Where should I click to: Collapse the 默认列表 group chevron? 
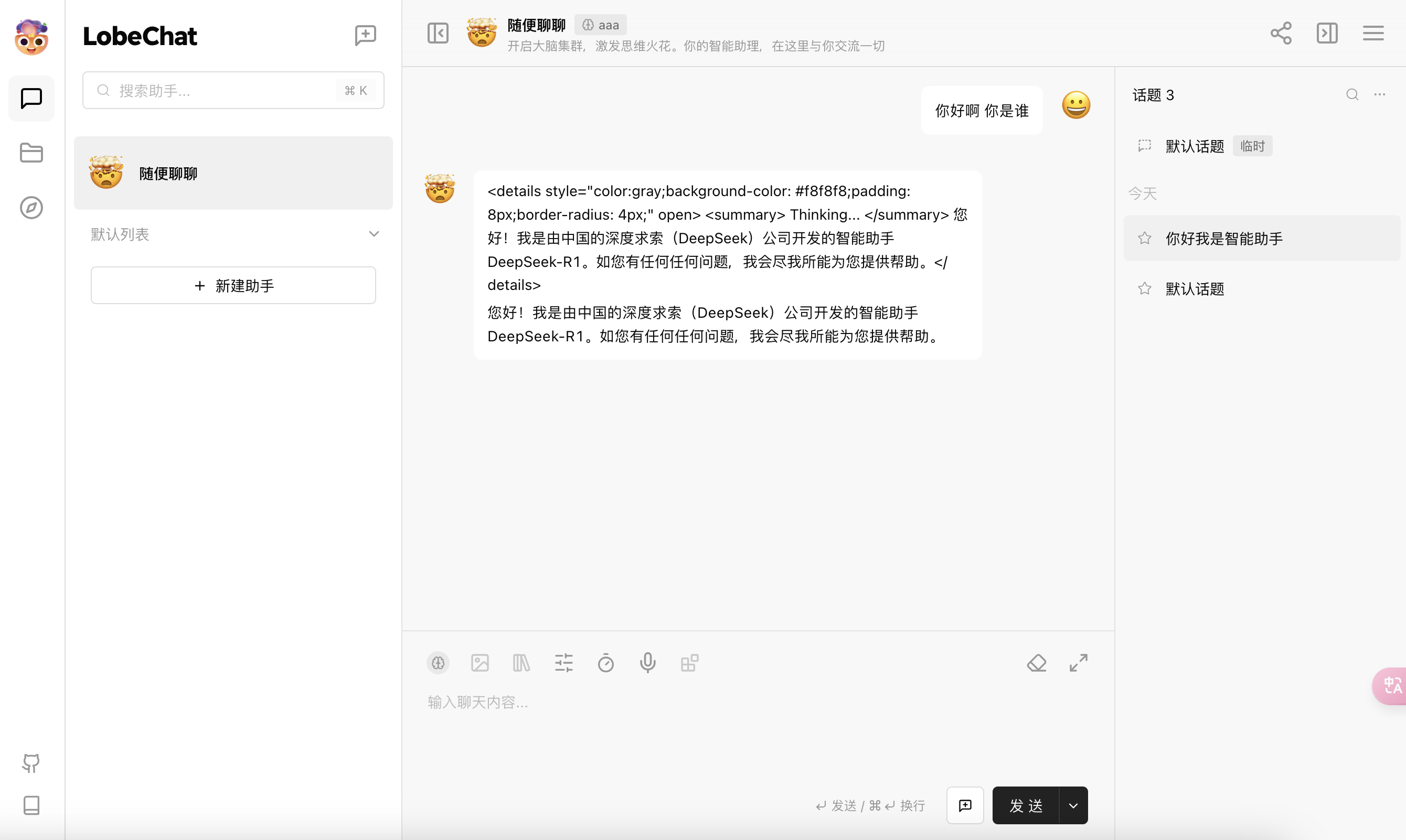pyautogui.click(x=374, y=234)
